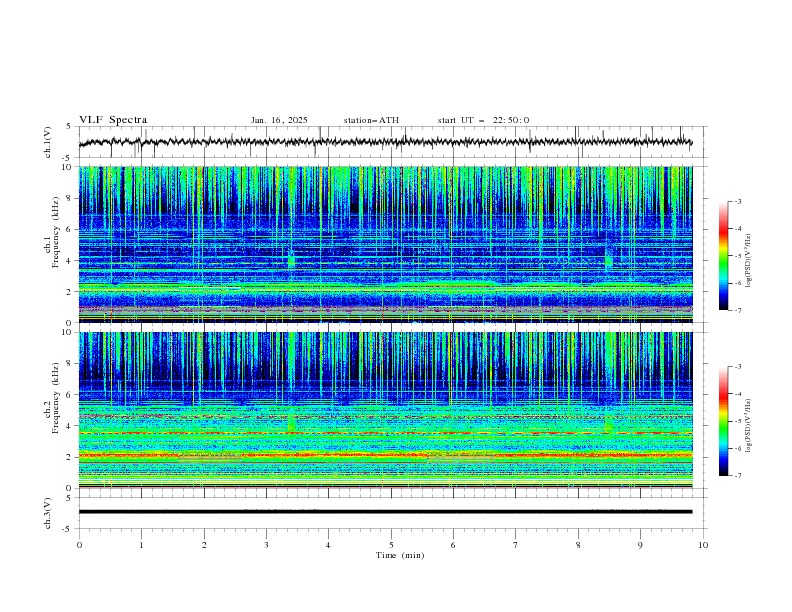The height and width of the screenshot is (612, 792).
Task: Click the log(PSD) label beside lower color bar
Action: [748, 426]
